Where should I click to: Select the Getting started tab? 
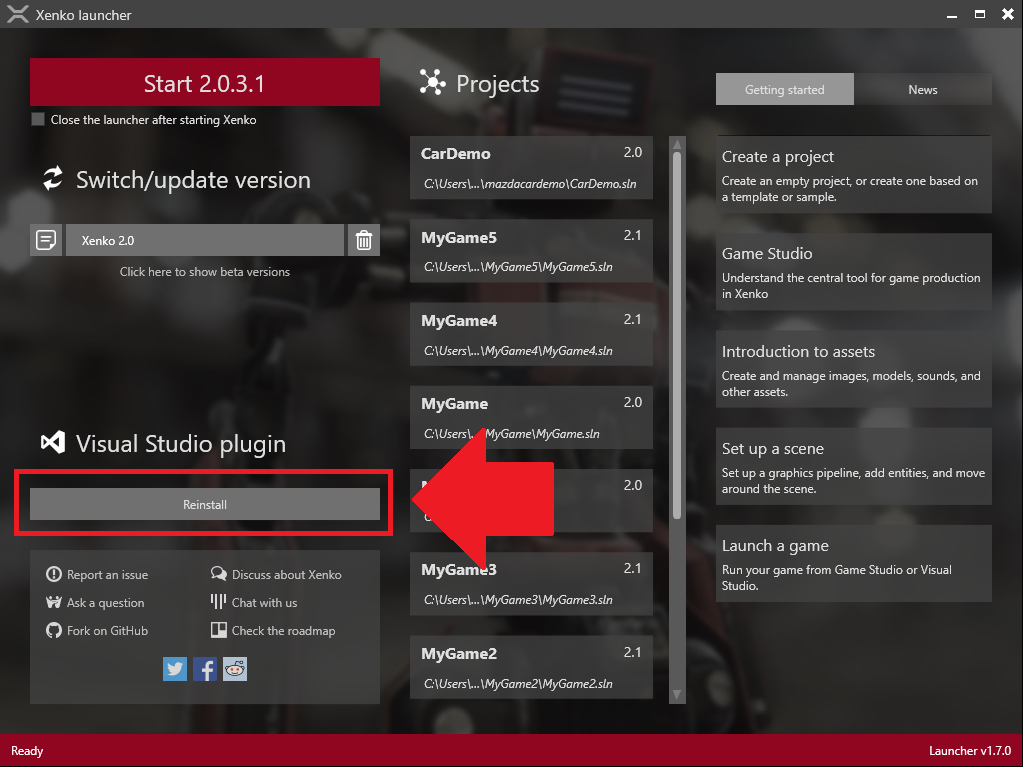pyautogui.click(x=784, y=89)
